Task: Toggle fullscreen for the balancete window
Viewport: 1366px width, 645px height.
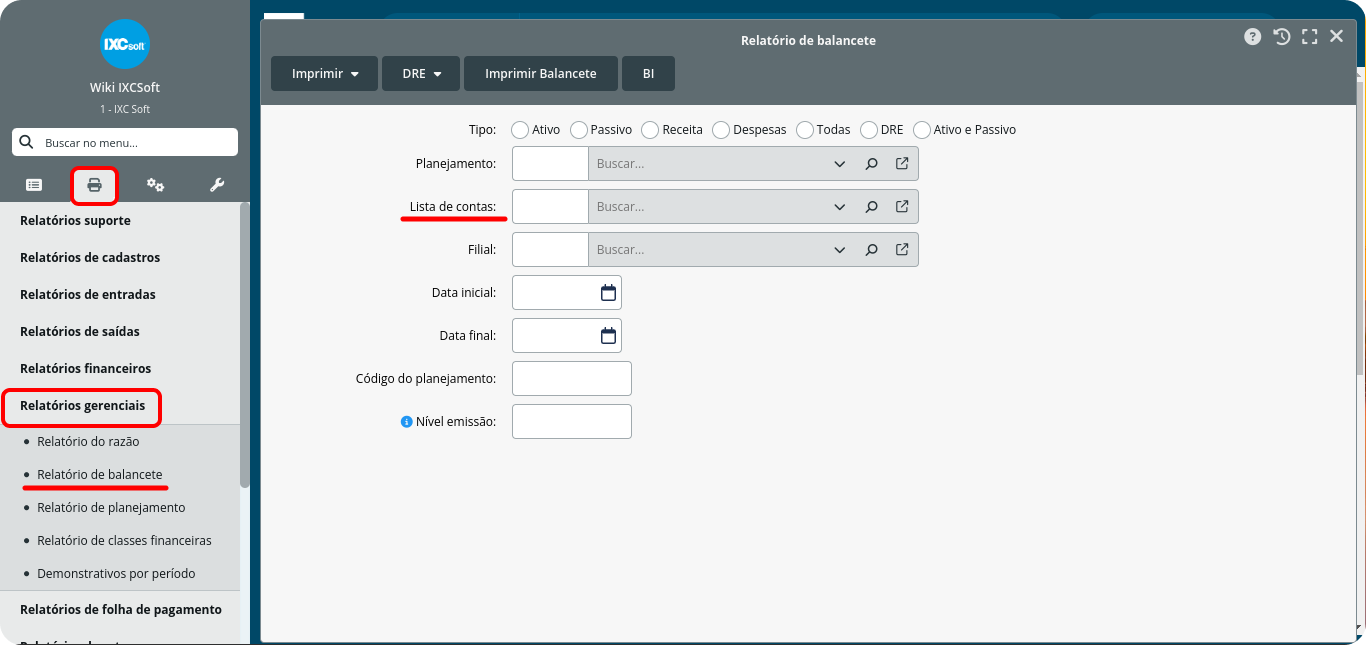Action: click(1310, 37)
